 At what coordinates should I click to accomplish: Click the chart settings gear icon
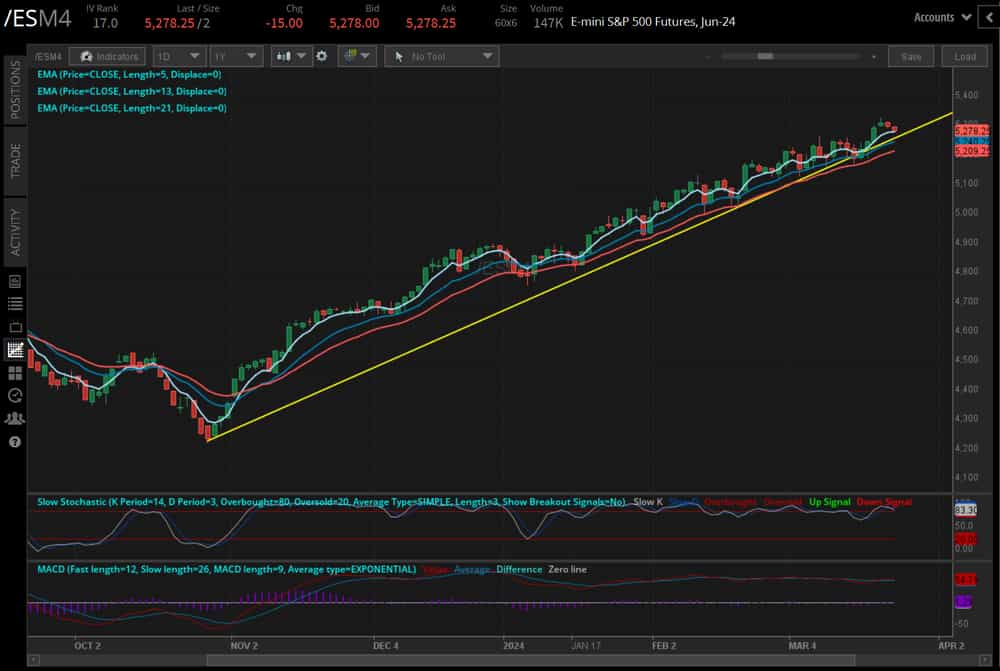click(x=321, y=56)
